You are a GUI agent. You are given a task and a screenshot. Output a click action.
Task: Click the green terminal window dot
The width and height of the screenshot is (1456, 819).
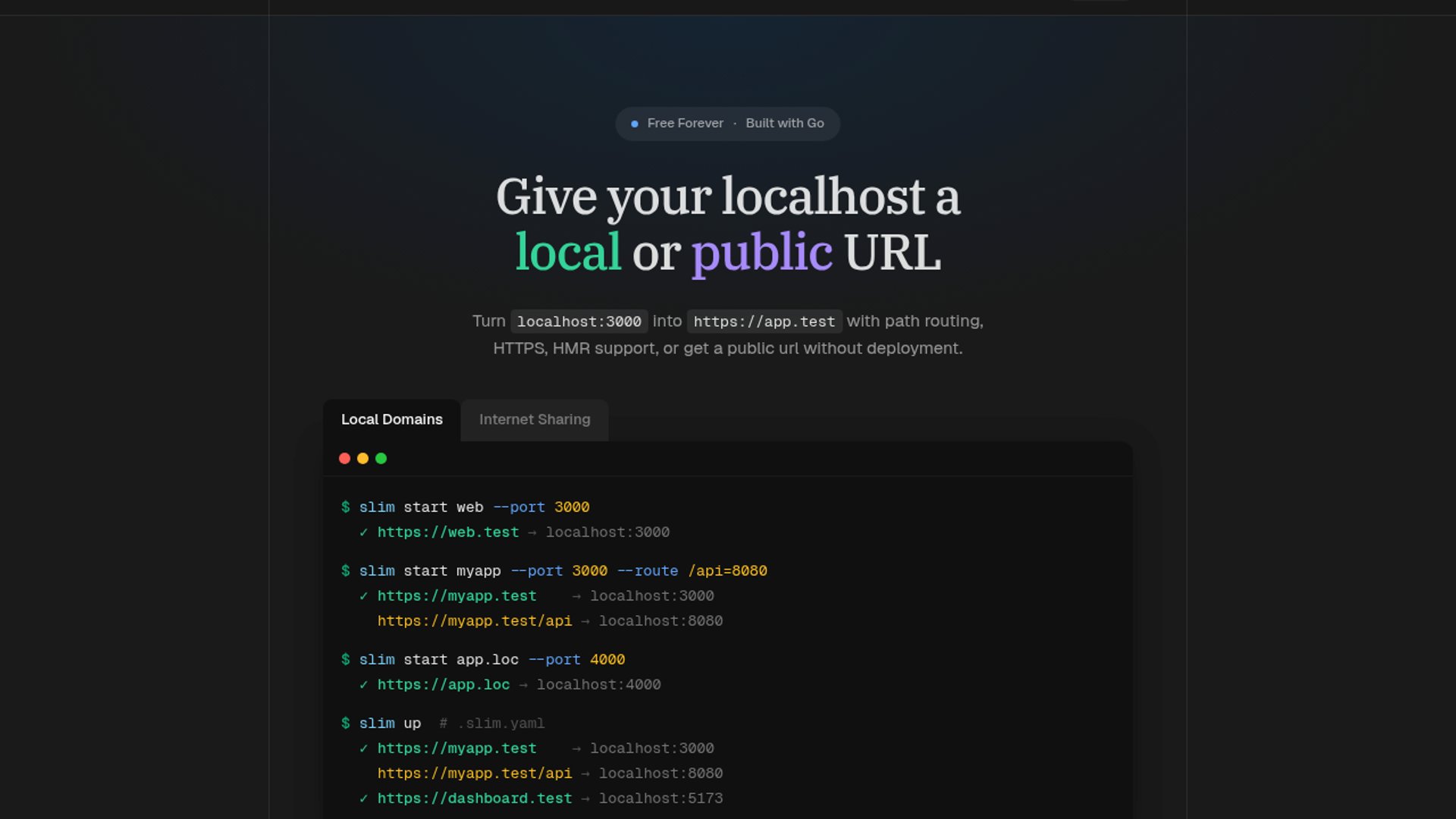click(x=381, y=458)
